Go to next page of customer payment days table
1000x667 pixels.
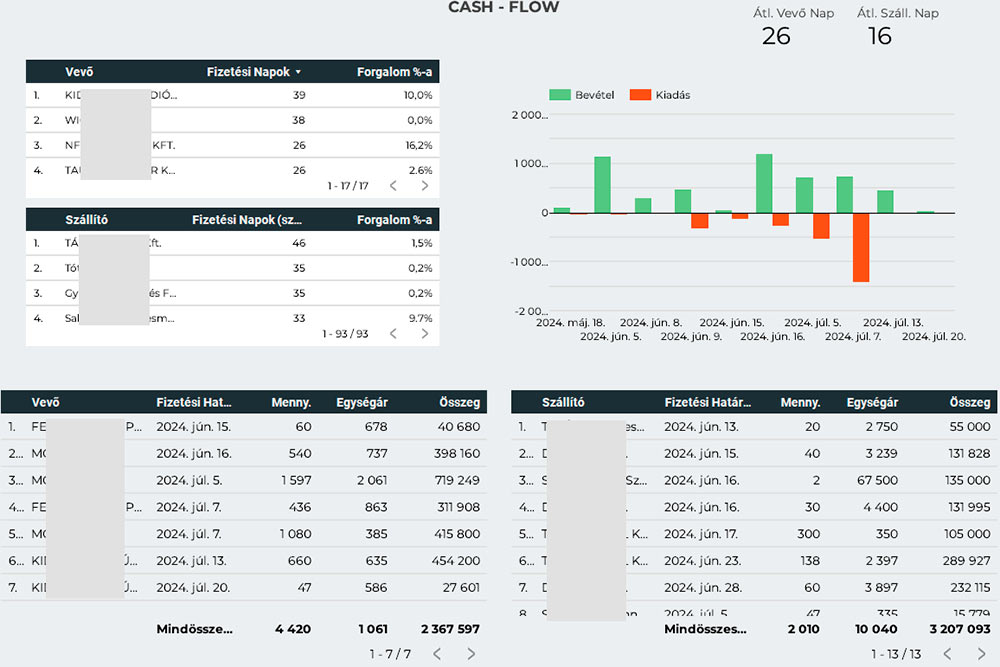click(x=425, y=186)
